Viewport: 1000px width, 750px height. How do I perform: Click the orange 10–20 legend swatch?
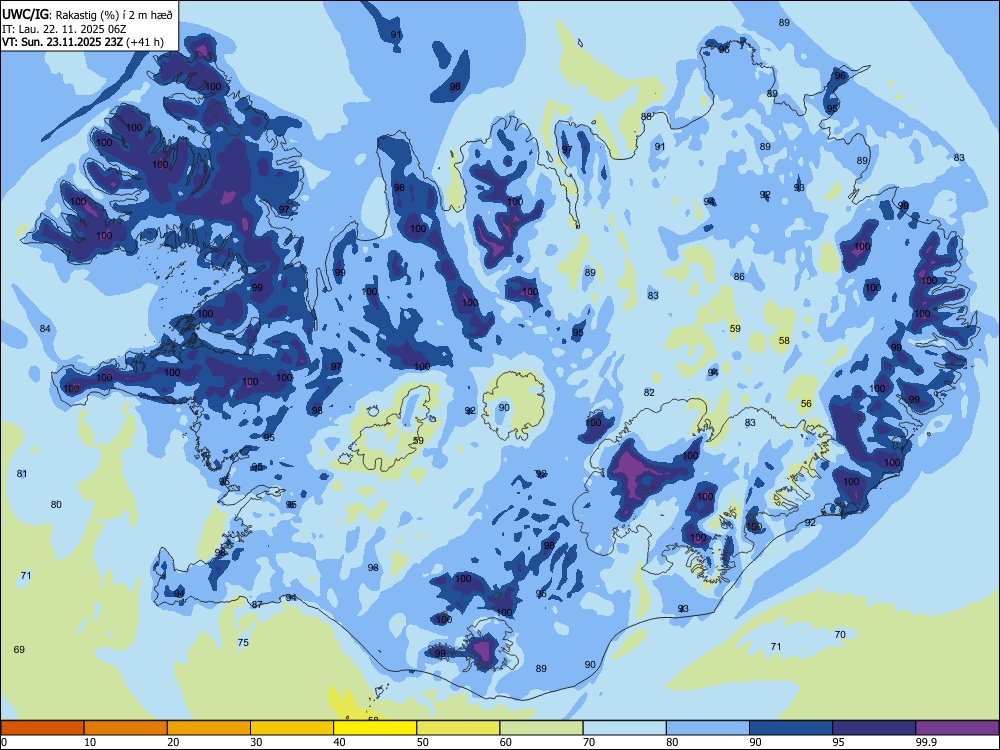coord(126,728)
